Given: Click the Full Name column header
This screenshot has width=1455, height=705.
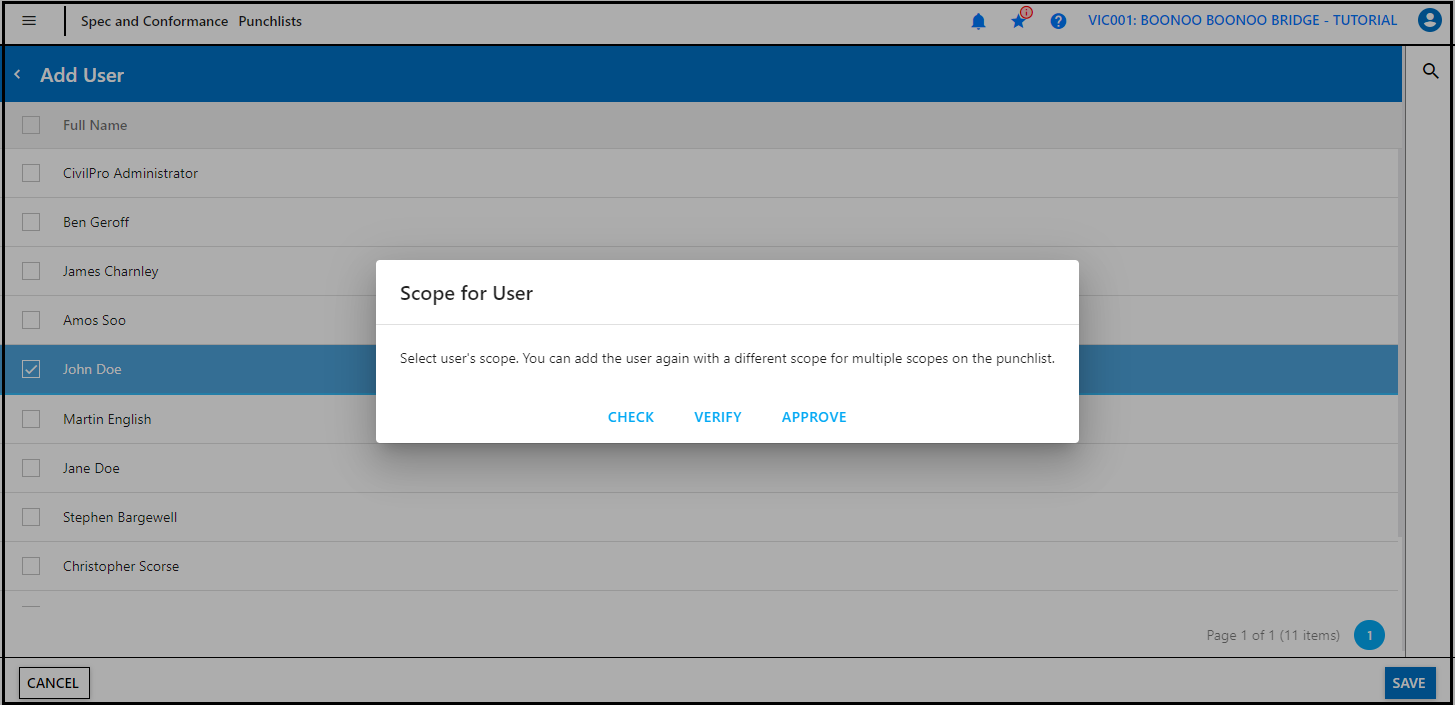Looking at the screenshot, I should pos(95,125).
